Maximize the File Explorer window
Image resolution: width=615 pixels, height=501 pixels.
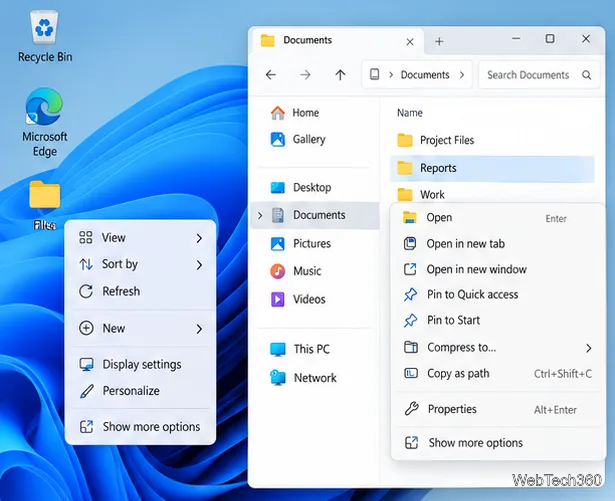tap(550, 39)
